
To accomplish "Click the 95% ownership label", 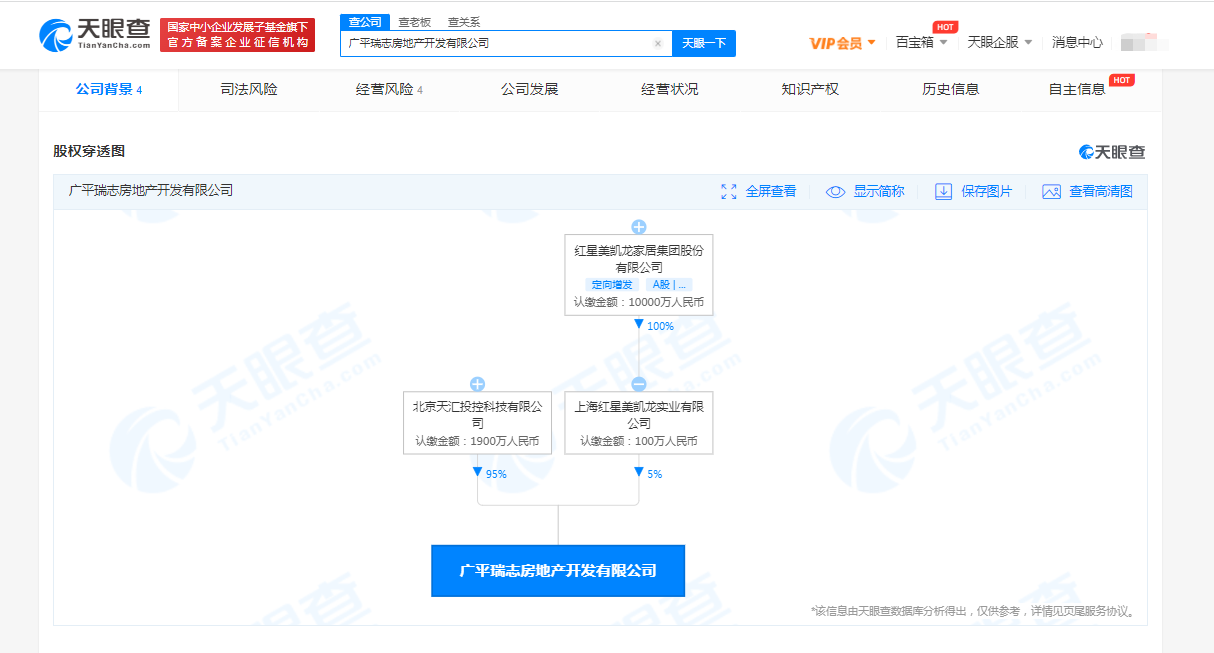I will pos(496,474).
